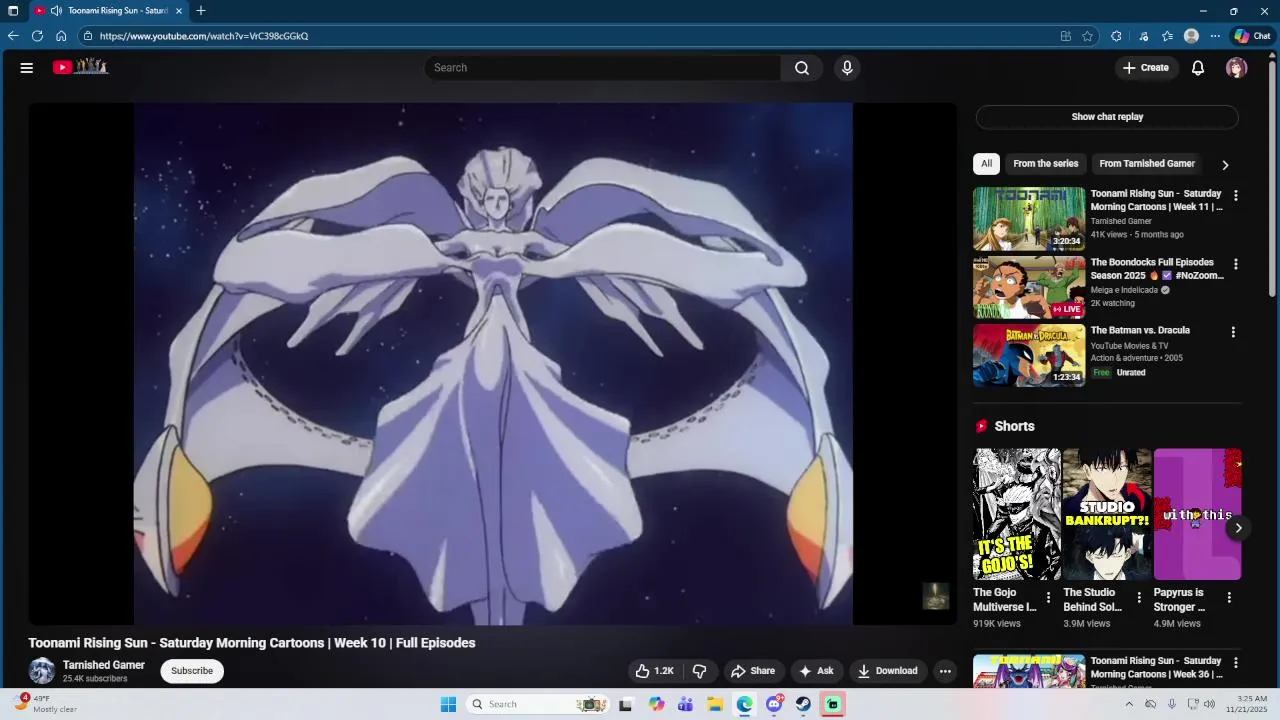The image size is (1280, 720).
Task: Click the browser home button
Action: (61, 36)
